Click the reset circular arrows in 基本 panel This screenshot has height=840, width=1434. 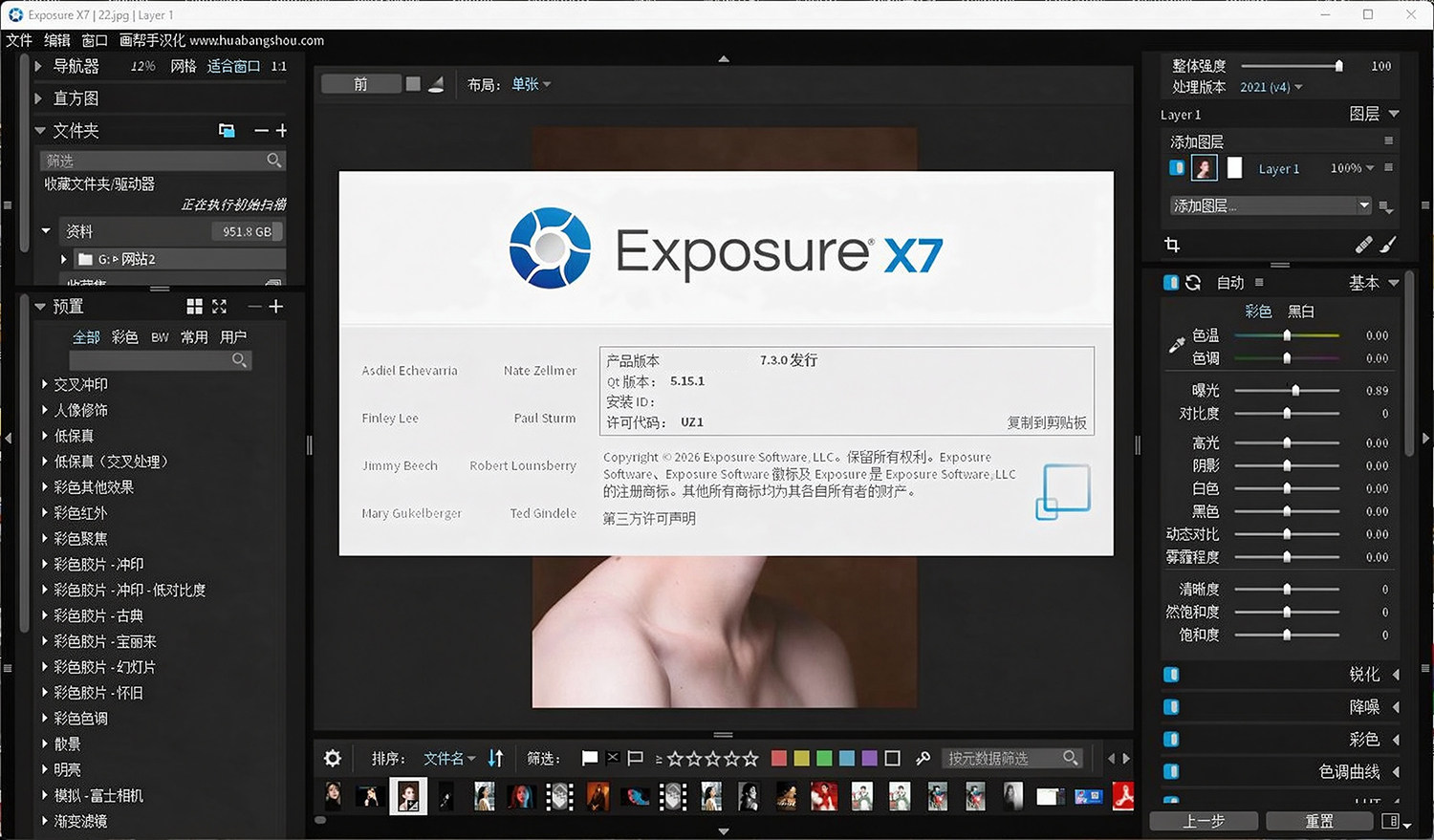[1193, 283]
